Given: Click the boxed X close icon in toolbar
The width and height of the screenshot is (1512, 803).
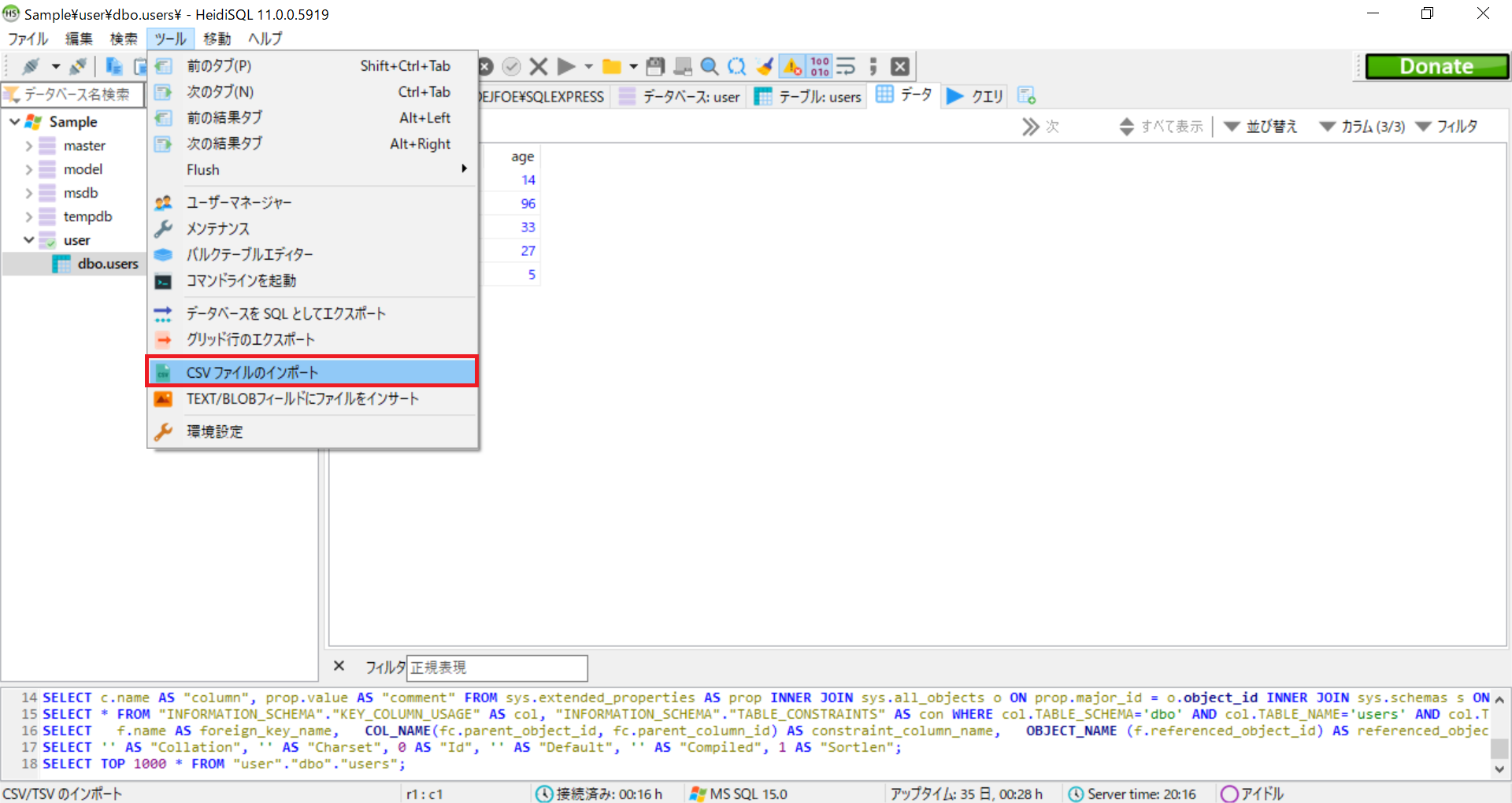Looking at the screenshot, I should pyautogui.click(x=900, y=66).
